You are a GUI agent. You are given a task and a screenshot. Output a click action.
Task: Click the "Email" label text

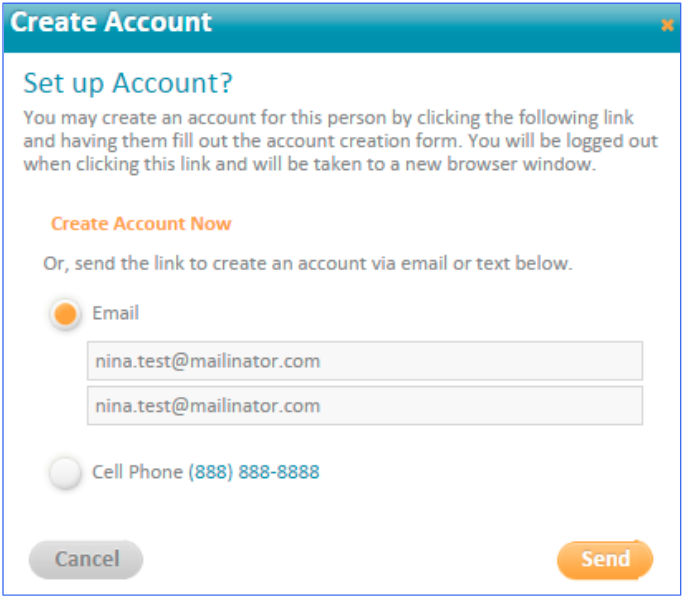pos(116,313)
